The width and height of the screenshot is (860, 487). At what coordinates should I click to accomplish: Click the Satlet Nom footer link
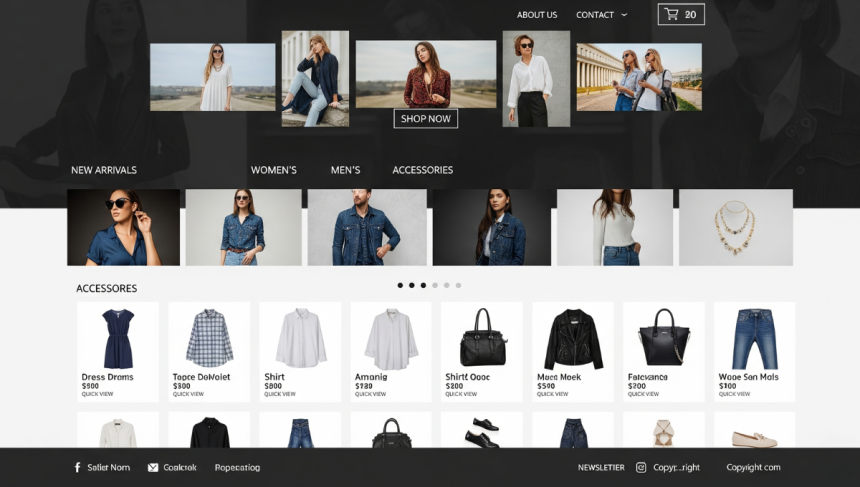[109, 467]
